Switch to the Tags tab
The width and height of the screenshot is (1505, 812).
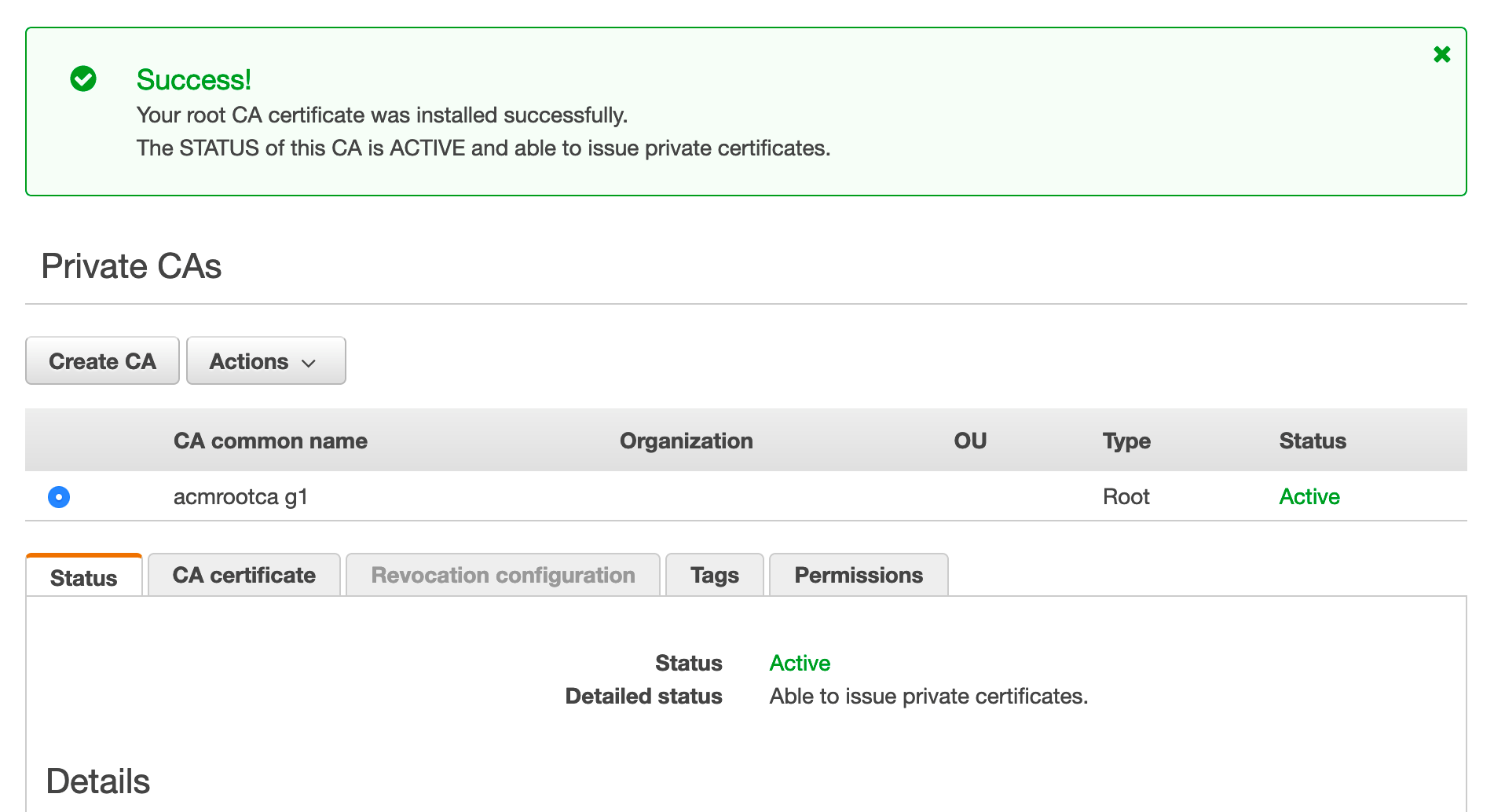[715, 575]
